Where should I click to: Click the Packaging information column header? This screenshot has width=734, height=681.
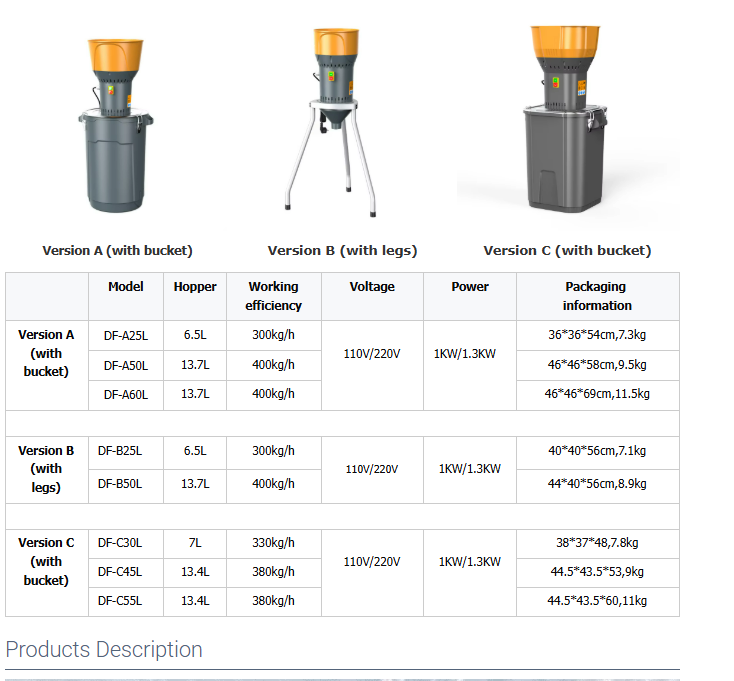coord(597,296)
